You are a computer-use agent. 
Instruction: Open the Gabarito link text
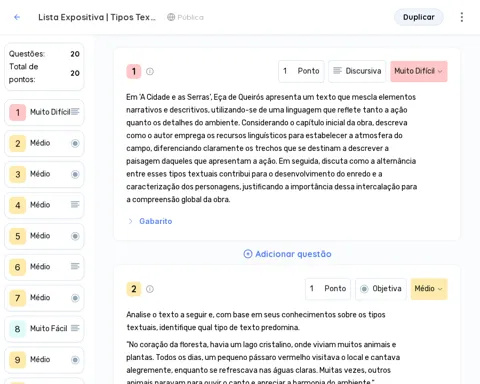coord(156,221)
